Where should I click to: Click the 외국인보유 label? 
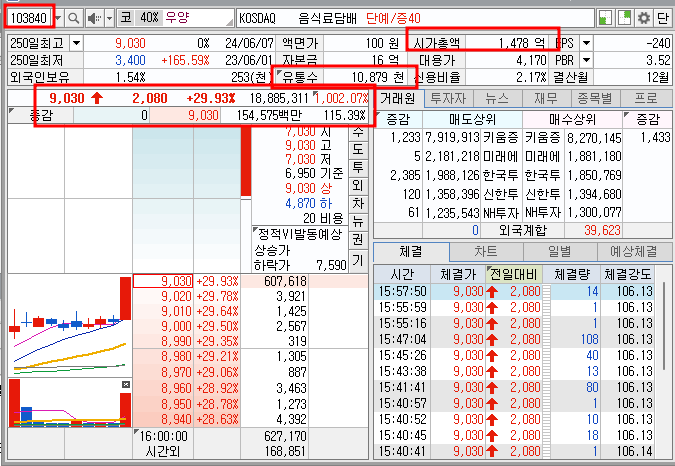(x=40, y=77)
